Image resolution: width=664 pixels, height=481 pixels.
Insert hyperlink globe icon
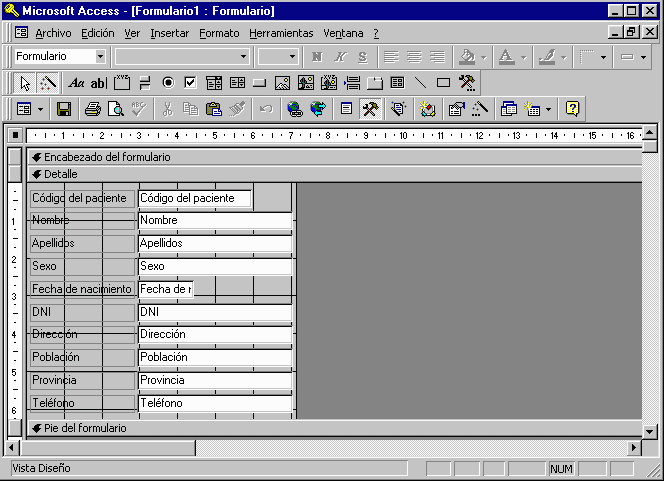click(295, 109)
